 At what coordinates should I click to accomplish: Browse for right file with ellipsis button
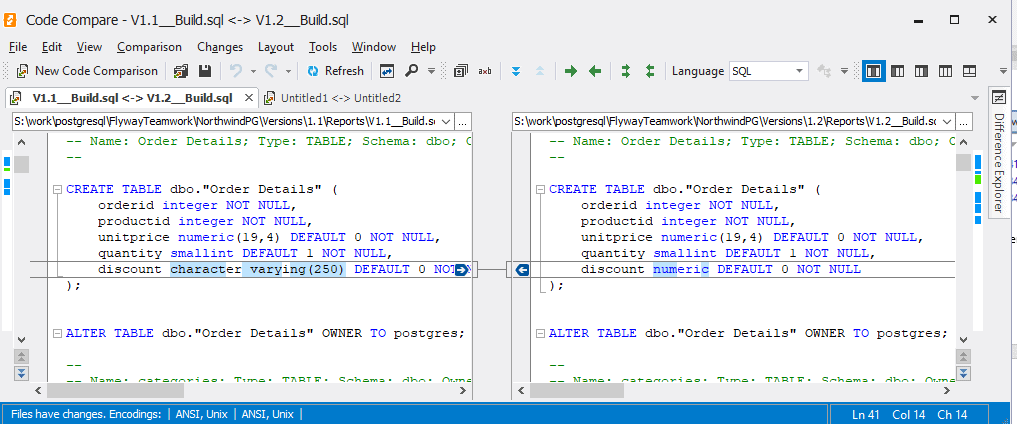click(964, 121)
